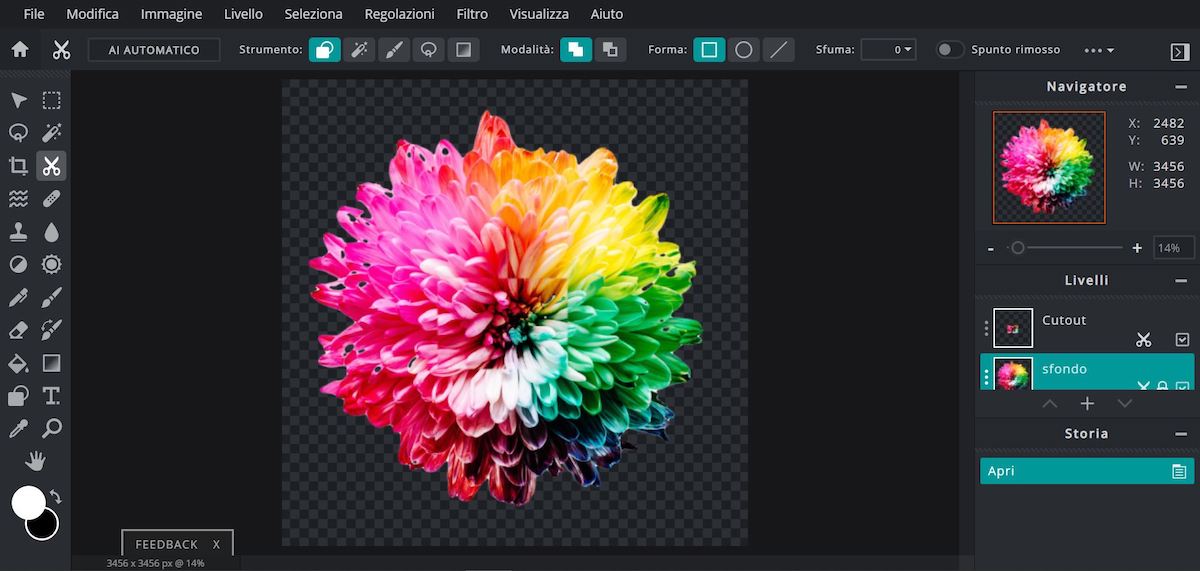Toggle the Spunto rimosso switch
This screenshot has width=1200, height=571.
(949, 50)
